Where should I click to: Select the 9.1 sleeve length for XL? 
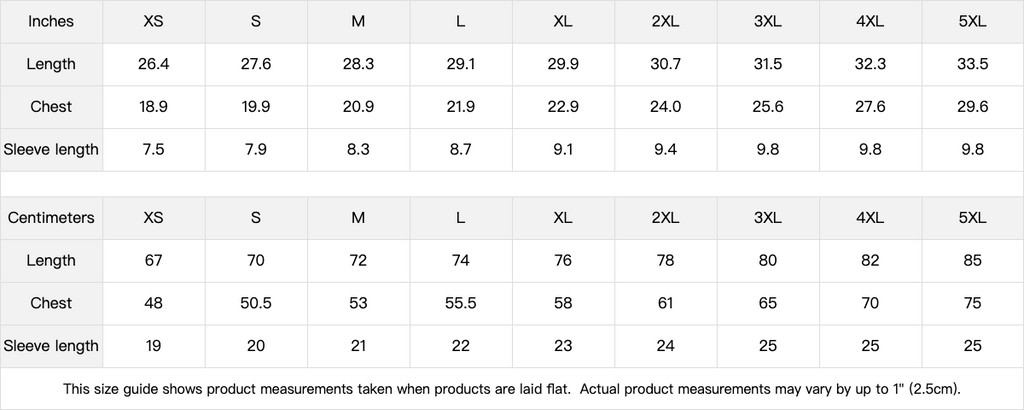[x=563, y=150]
